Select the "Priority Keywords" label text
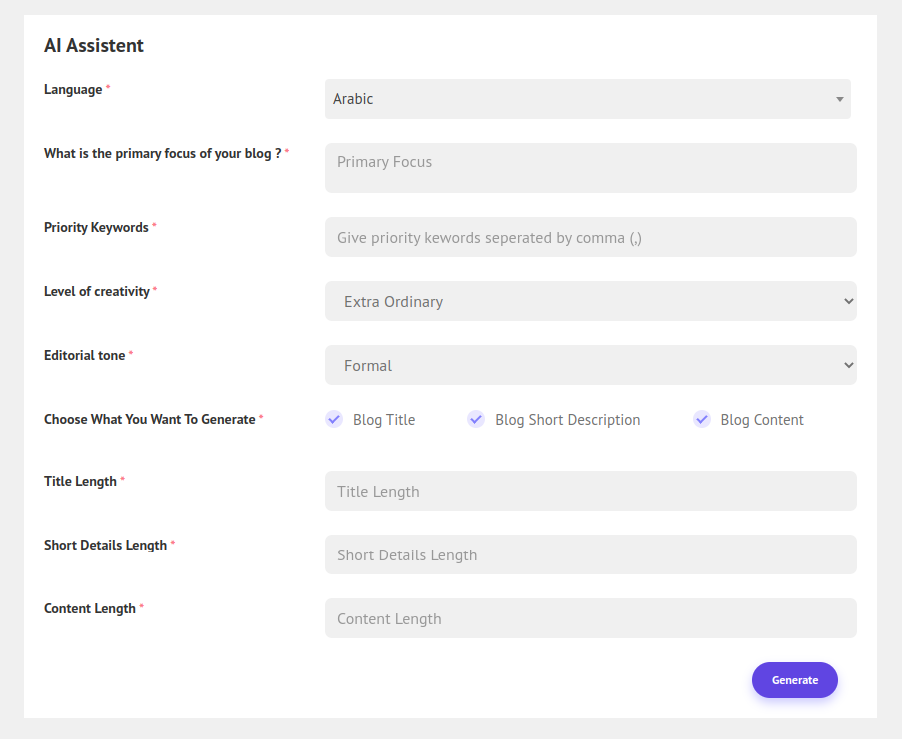The width and height of the screenshot is (902, 739). (x=96, y=228)
